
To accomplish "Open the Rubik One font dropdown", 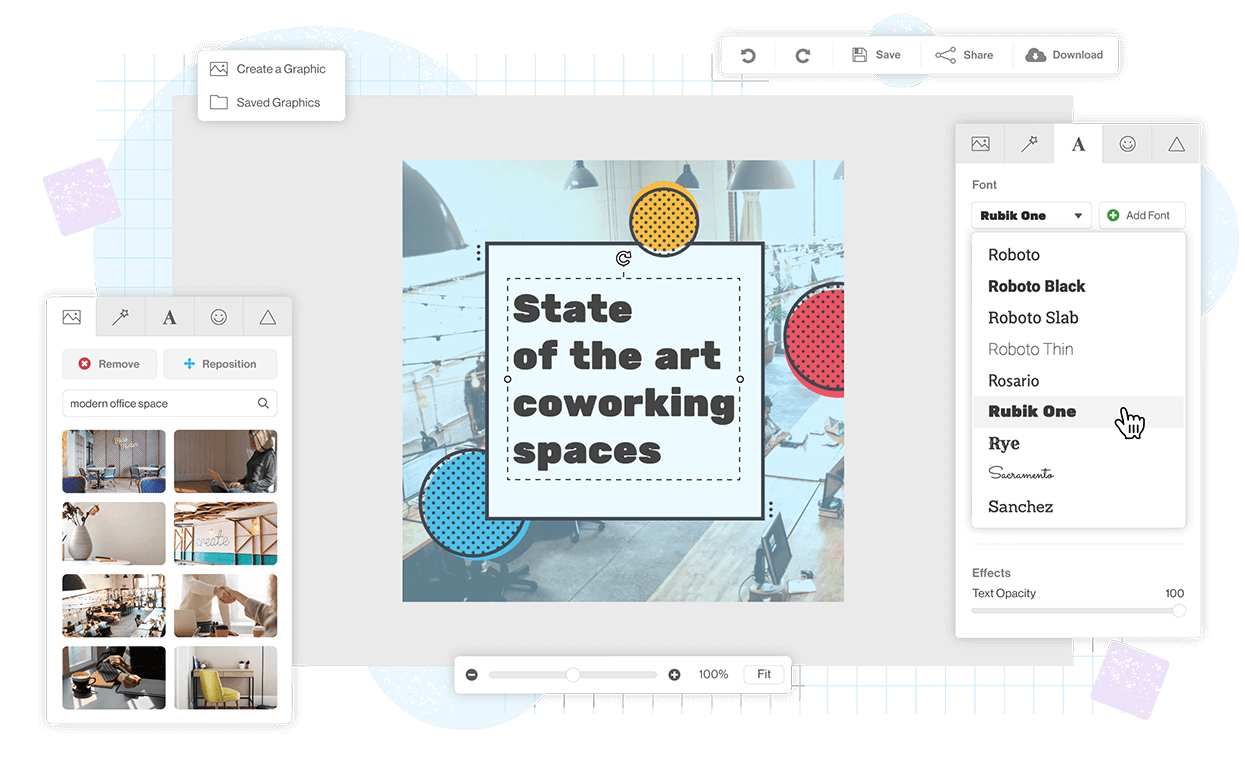I will click(1031, 215).
